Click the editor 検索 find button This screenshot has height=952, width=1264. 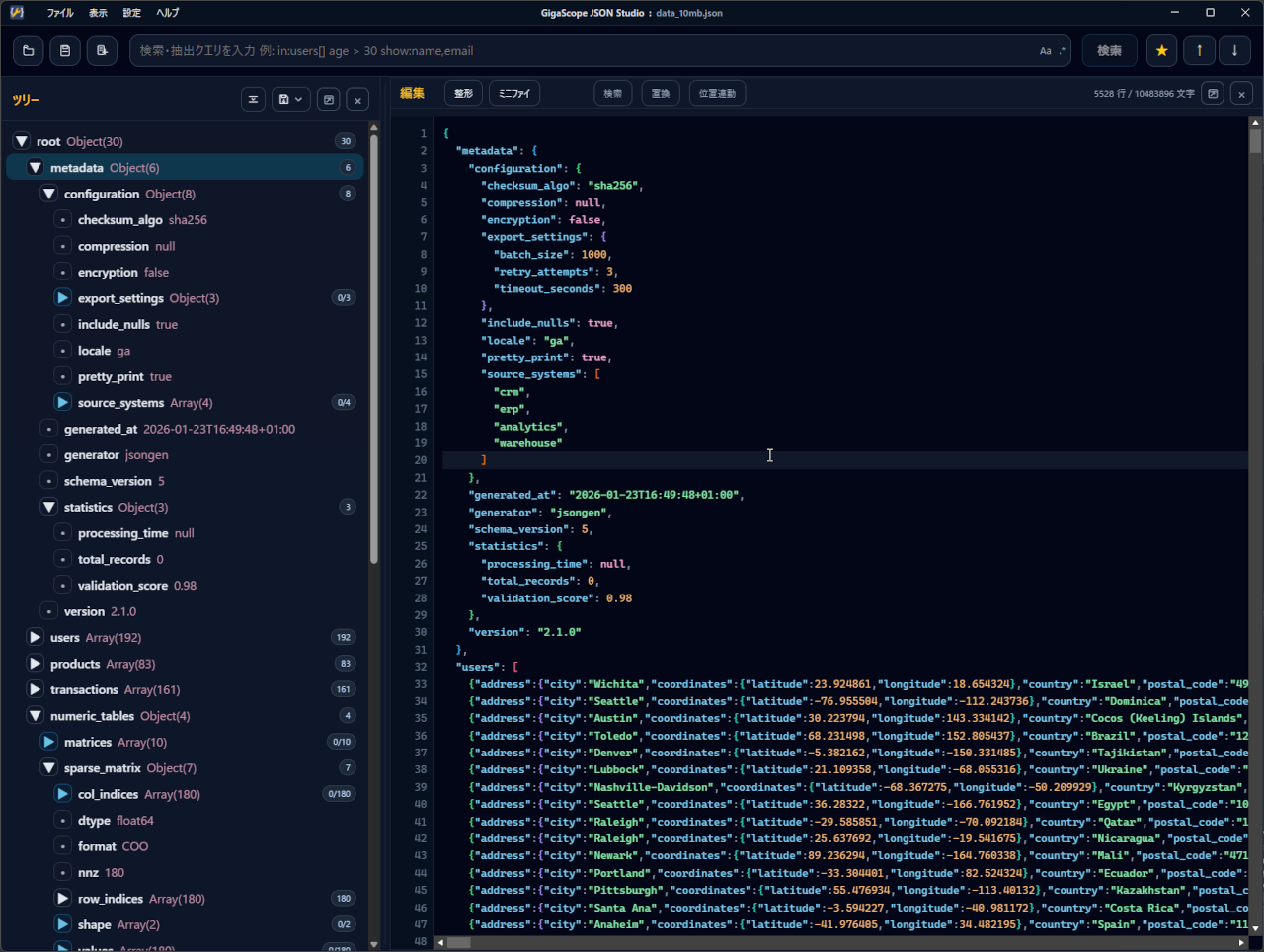pyautogui.click(x=613, y=94)
